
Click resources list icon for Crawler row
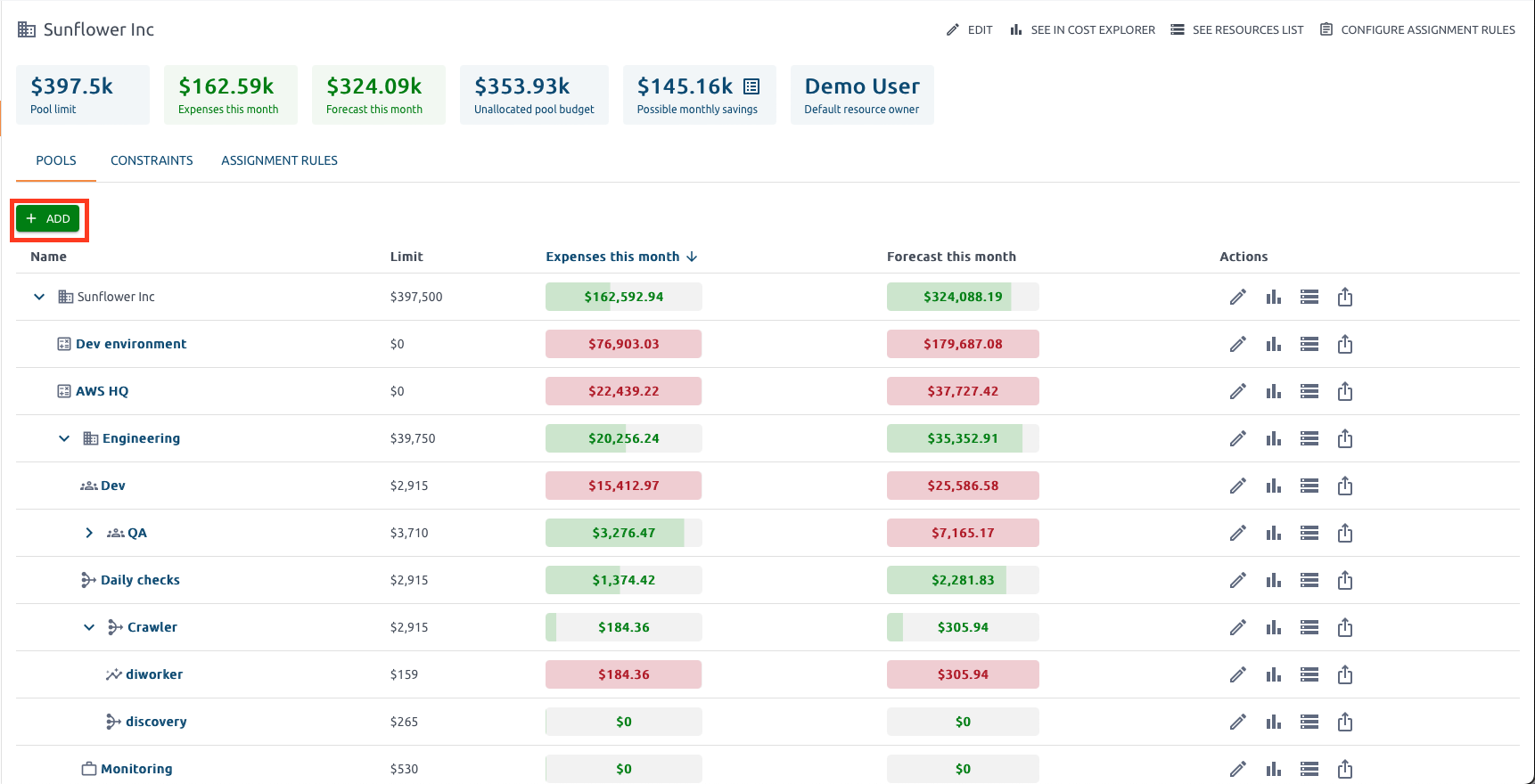tap(1309, 627)
